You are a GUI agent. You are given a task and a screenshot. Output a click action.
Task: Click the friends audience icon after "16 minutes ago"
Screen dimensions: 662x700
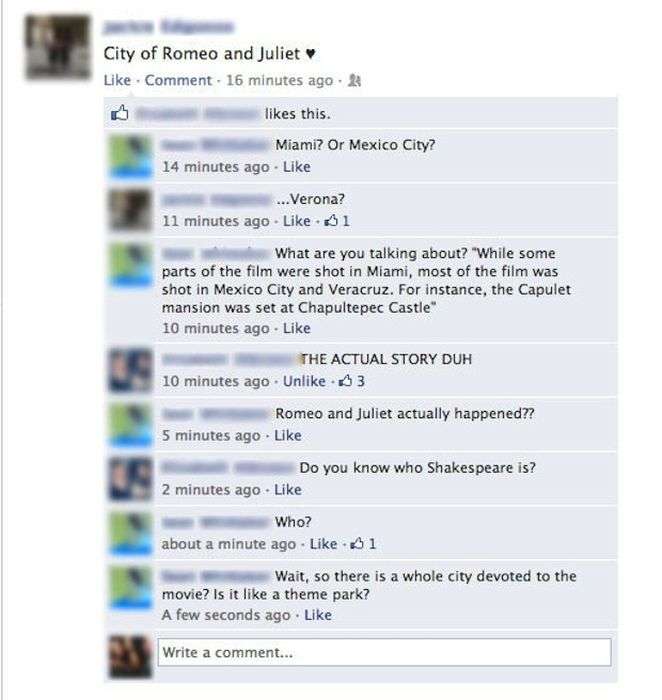(354, 80)
